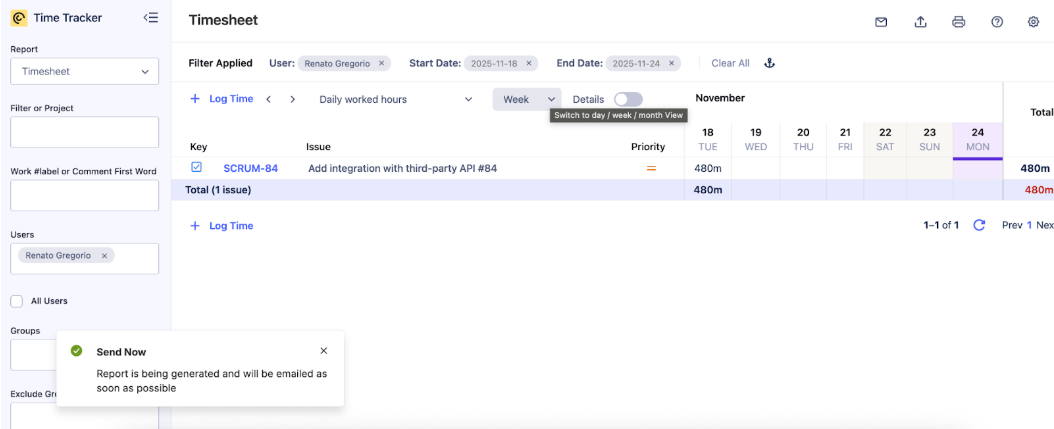Click the export upload icon
This screenshot has width=1054, height=429.
click(920, 22)
